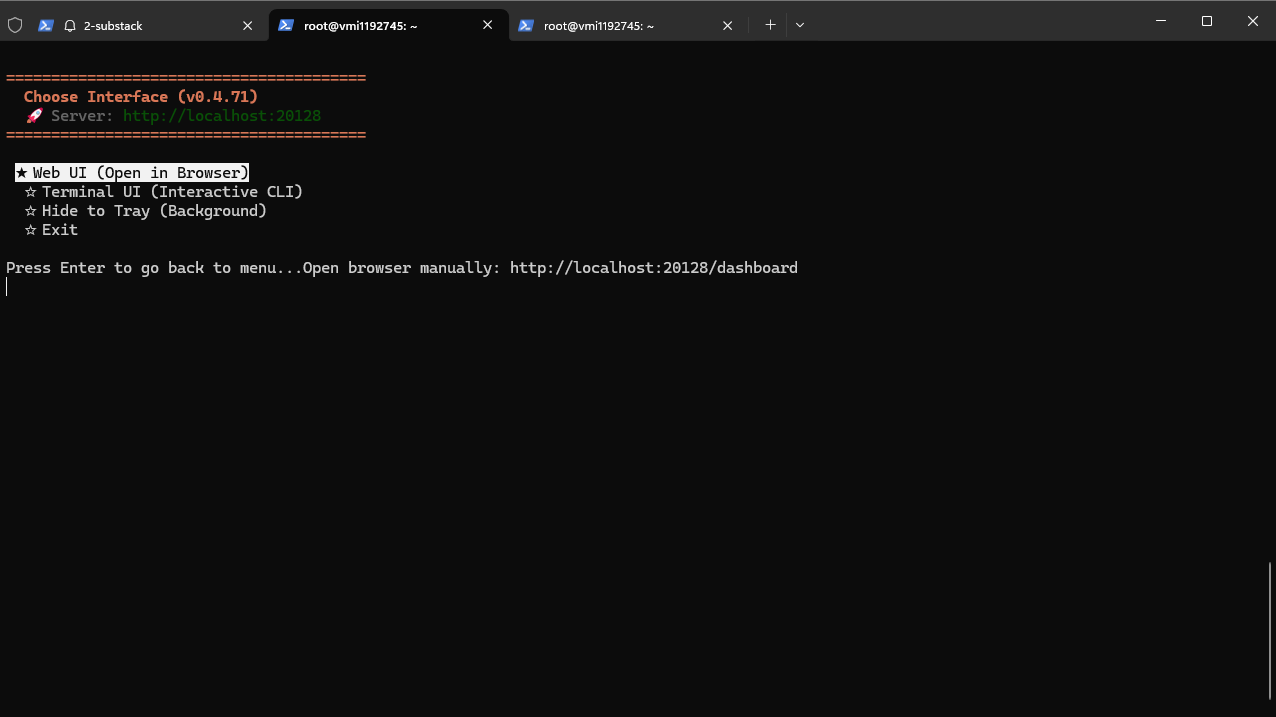Select the active root@vmi1192745 tab
The image size is (1276, 717).
click(x=388, y=25)
